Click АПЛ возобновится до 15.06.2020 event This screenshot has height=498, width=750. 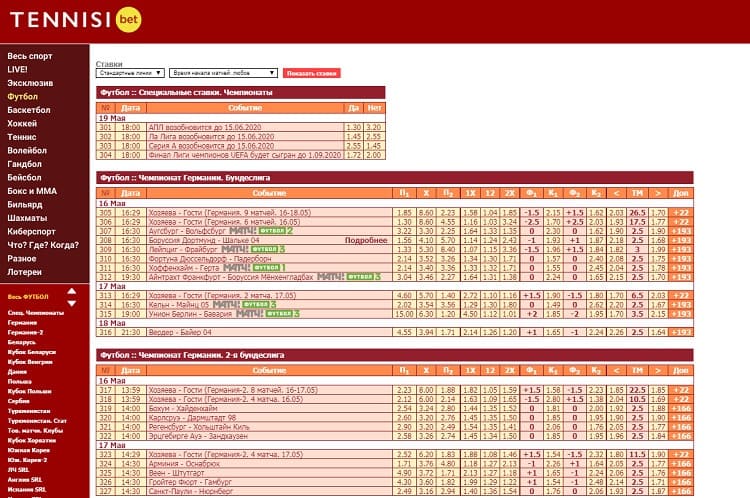pyautogui.click(x=205, y=127)
